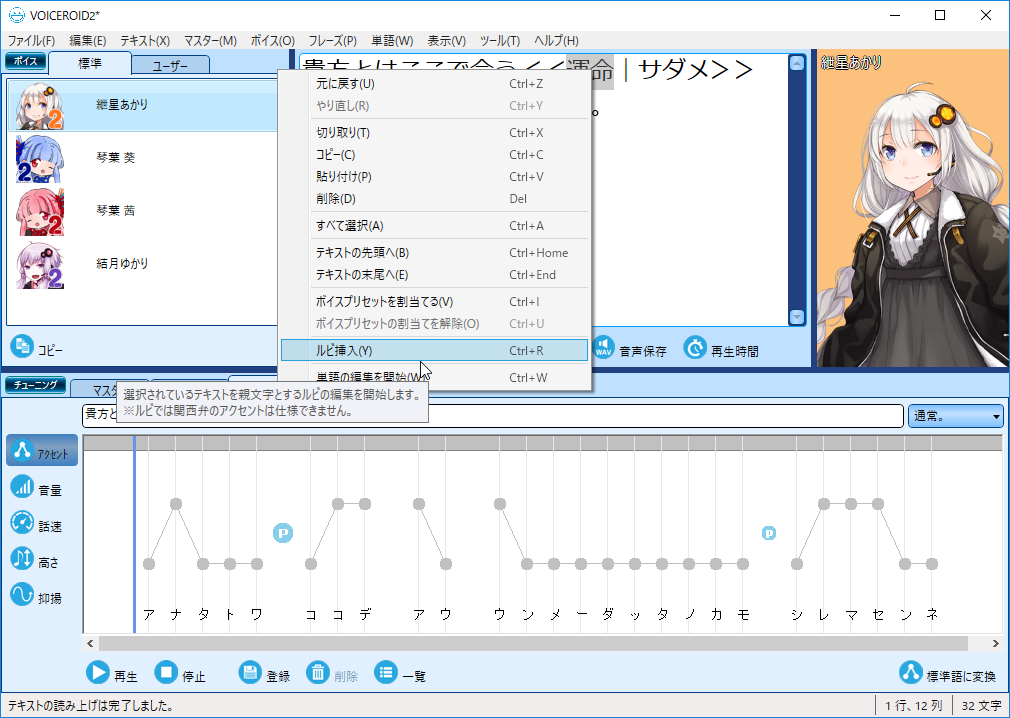The image size is (1010, 718).
Task: Select the 紲星あかり voice preset icon
Action: pyautogui.click(x=40, y=106)
